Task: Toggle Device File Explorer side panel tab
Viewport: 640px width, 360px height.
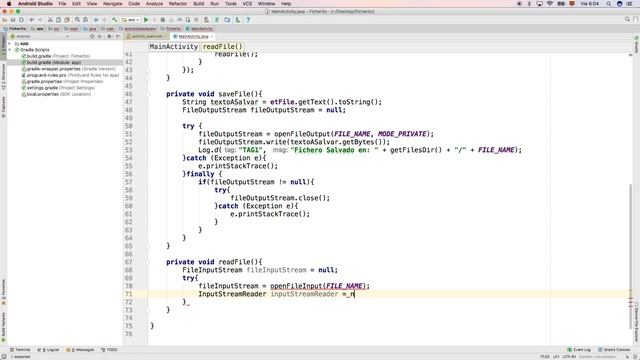Action: pyautogui.click(x=636, y=322)
